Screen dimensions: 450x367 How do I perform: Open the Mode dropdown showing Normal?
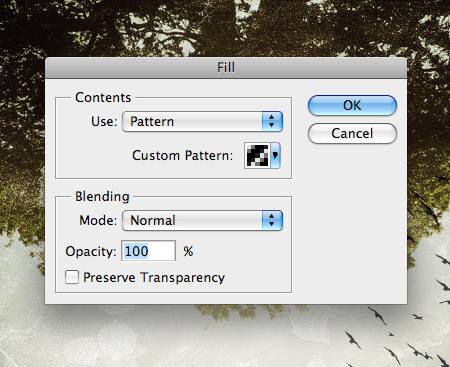pos(202,220)
